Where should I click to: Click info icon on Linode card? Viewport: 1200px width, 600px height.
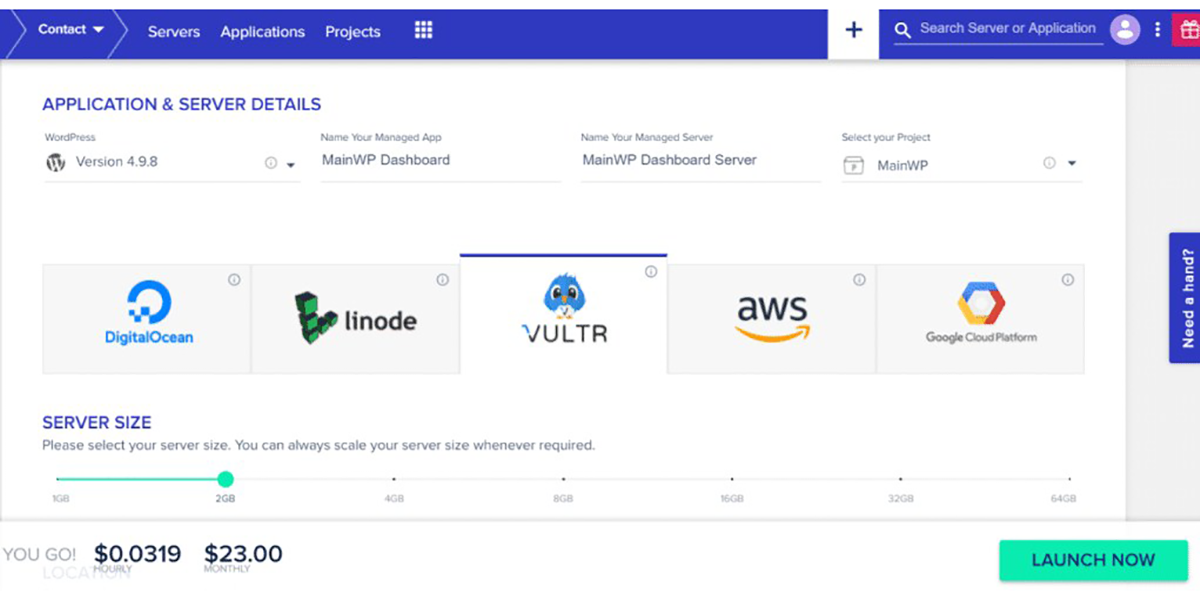point(442,280)
